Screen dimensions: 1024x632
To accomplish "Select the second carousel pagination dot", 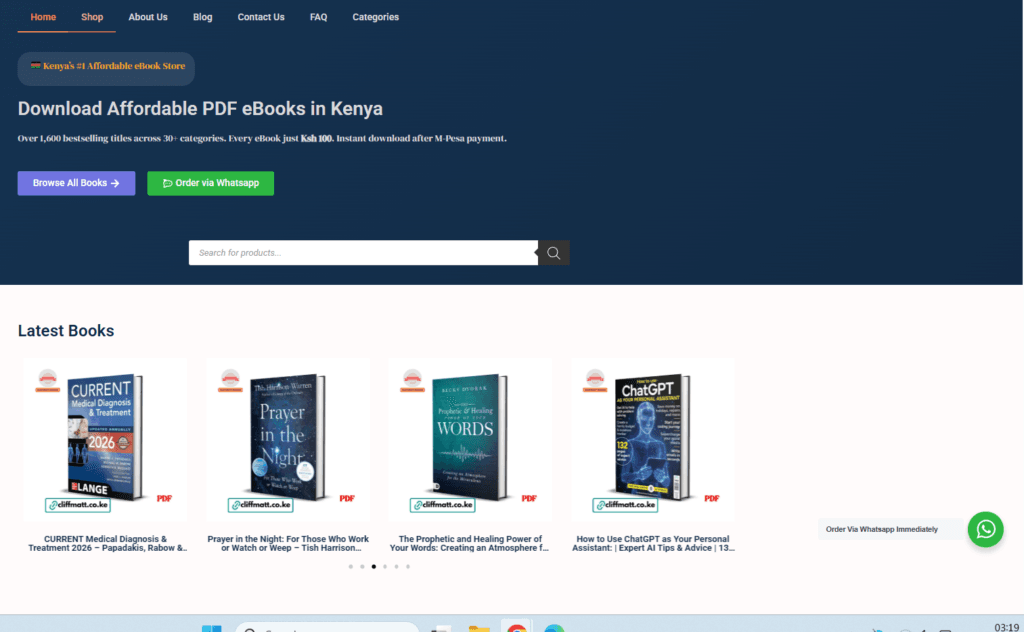I will 362,567.
